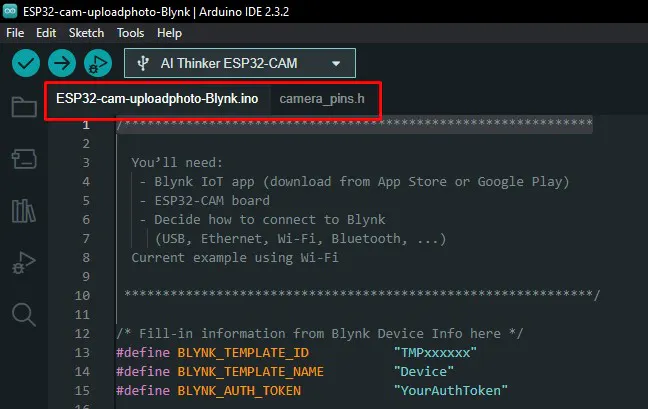Image resolution: width=648 pixels, height=409 pixels.
Task: Open the File menu
Action: click(x=15, y=33)
